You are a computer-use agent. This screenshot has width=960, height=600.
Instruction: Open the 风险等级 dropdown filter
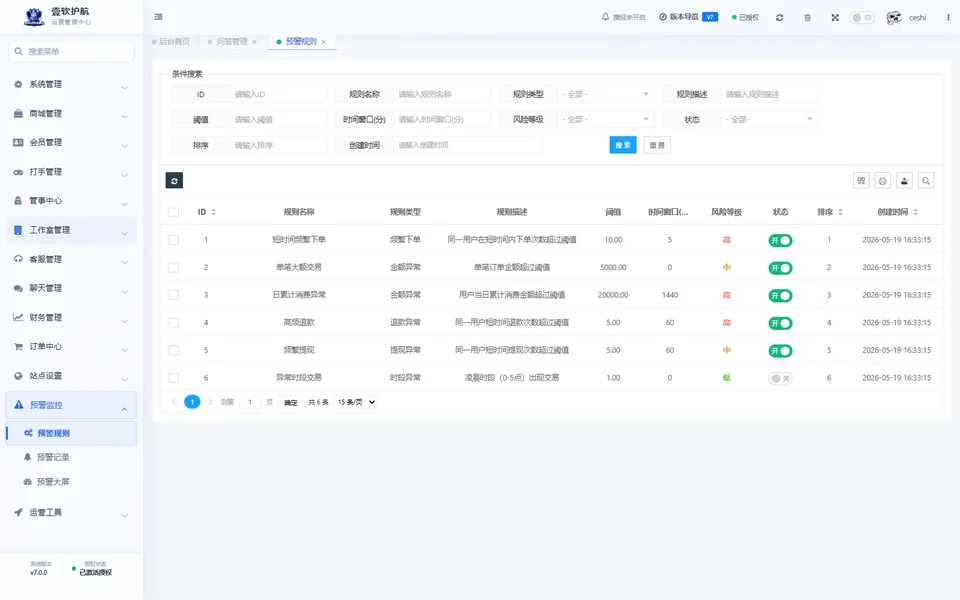coord(606,119)
